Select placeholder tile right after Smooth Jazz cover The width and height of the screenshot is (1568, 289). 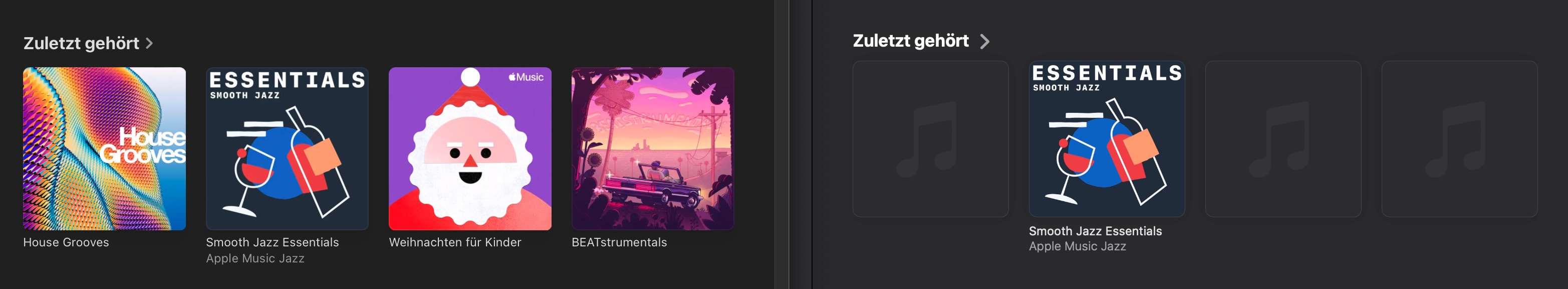pyautogui.click(x=1283, y=139)
